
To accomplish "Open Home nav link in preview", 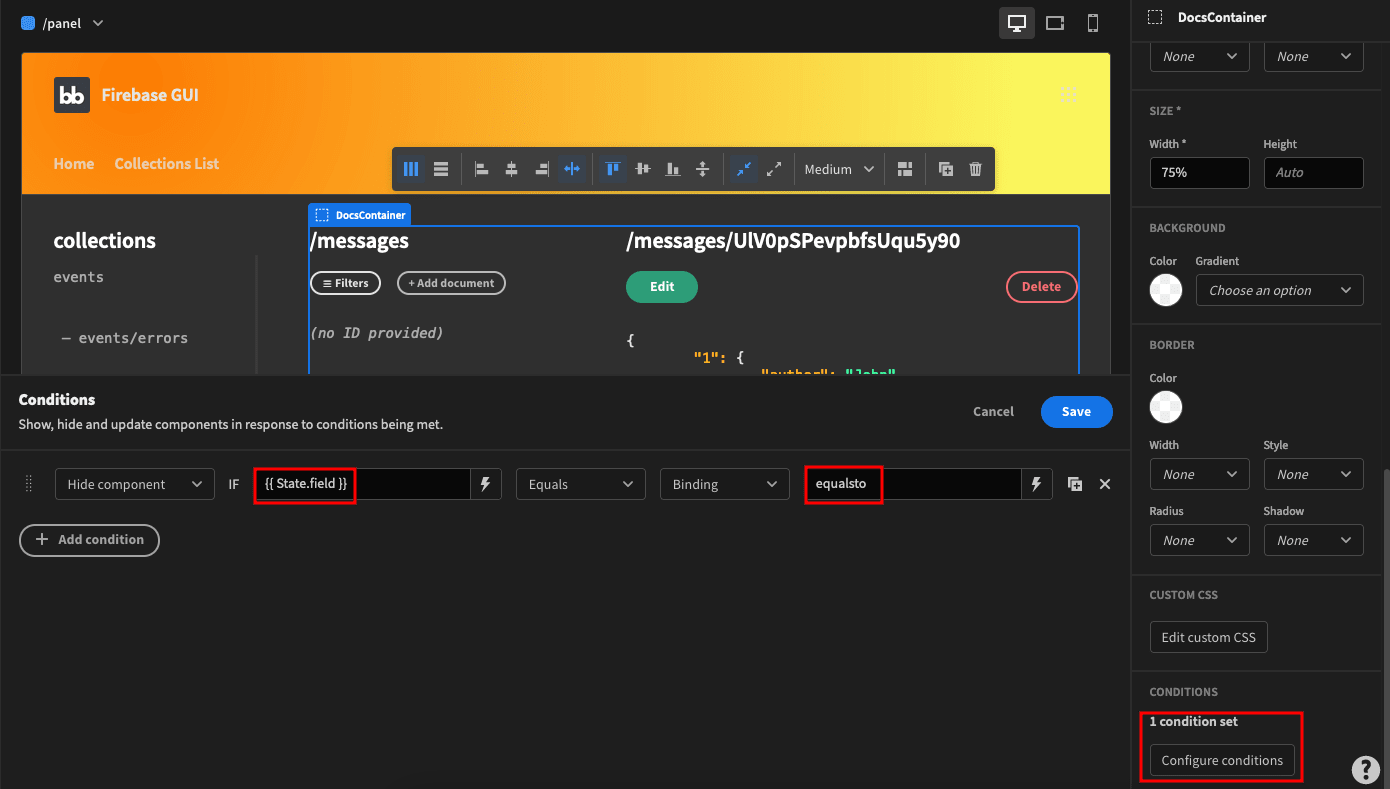I will click(74, 164).
